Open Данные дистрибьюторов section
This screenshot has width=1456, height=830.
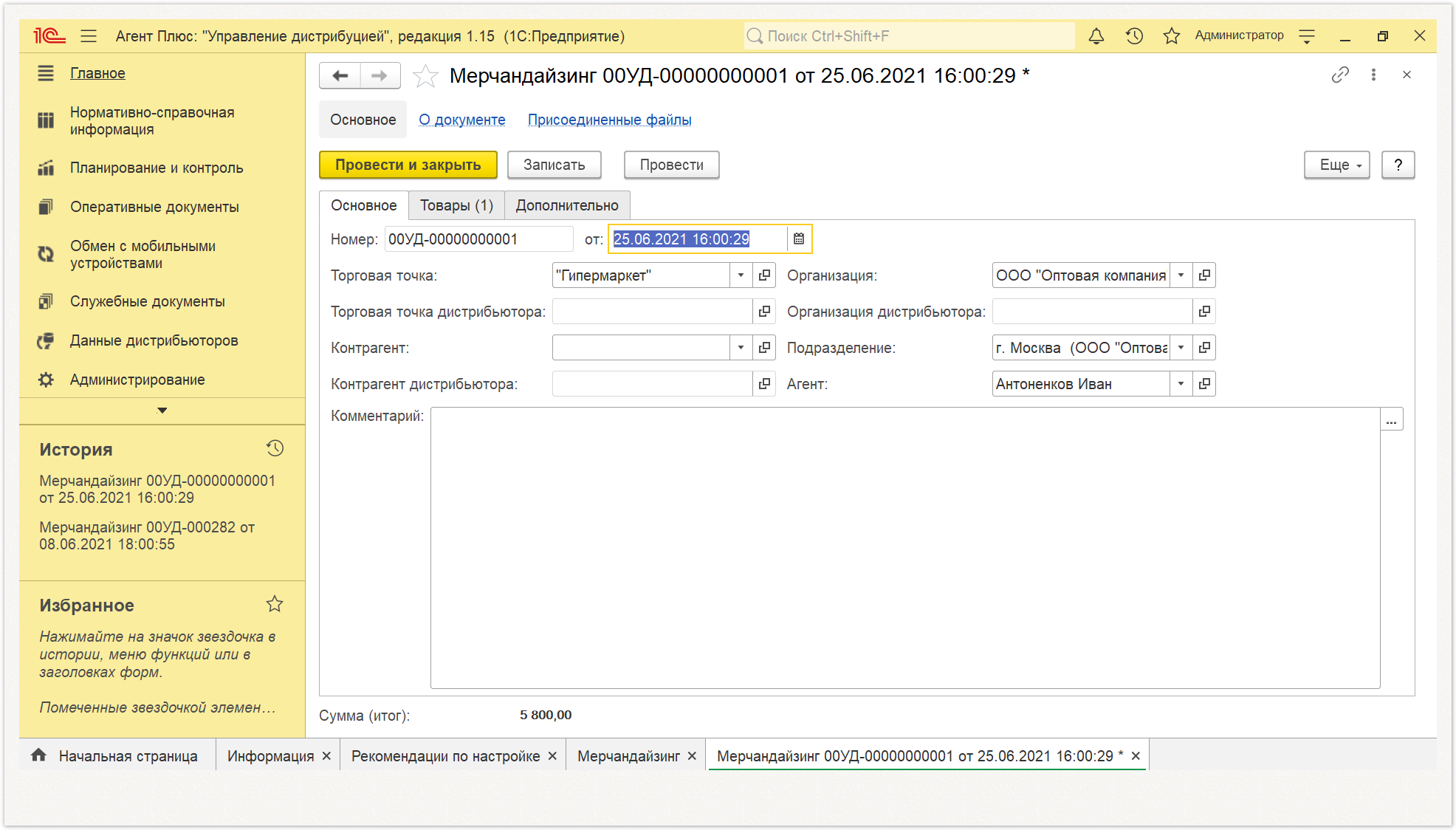click(154, 340)
